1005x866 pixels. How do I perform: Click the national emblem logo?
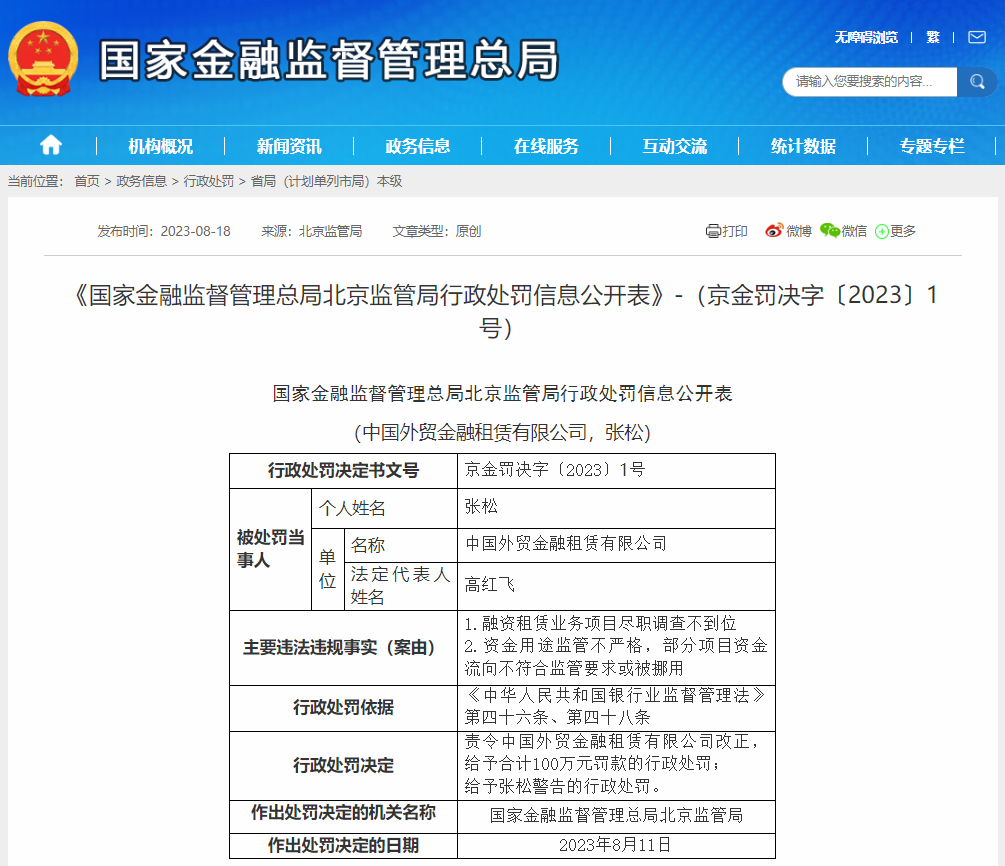[x=43, y=61]
